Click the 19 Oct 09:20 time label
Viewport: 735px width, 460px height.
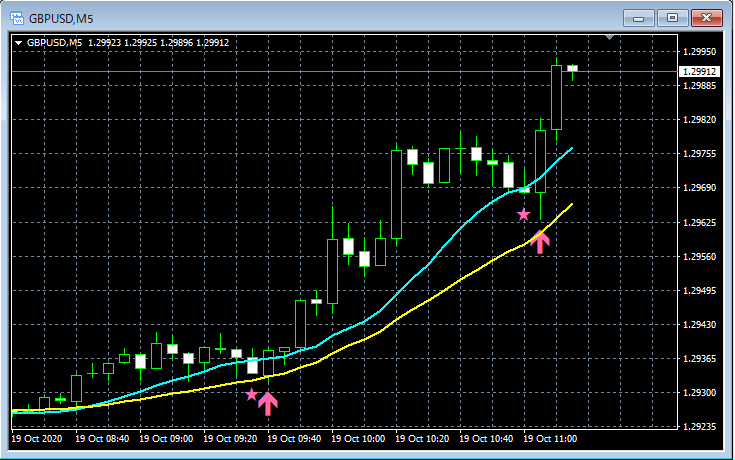pyautogui.click(x=230, y=439)
